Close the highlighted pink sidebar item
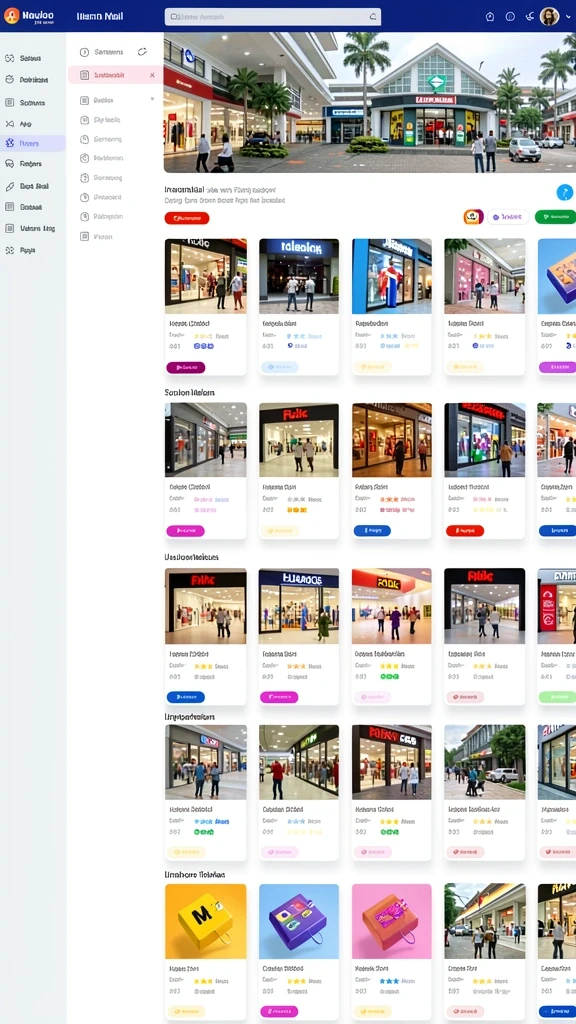The image size is (576, 1024). [x=152, y=75]
